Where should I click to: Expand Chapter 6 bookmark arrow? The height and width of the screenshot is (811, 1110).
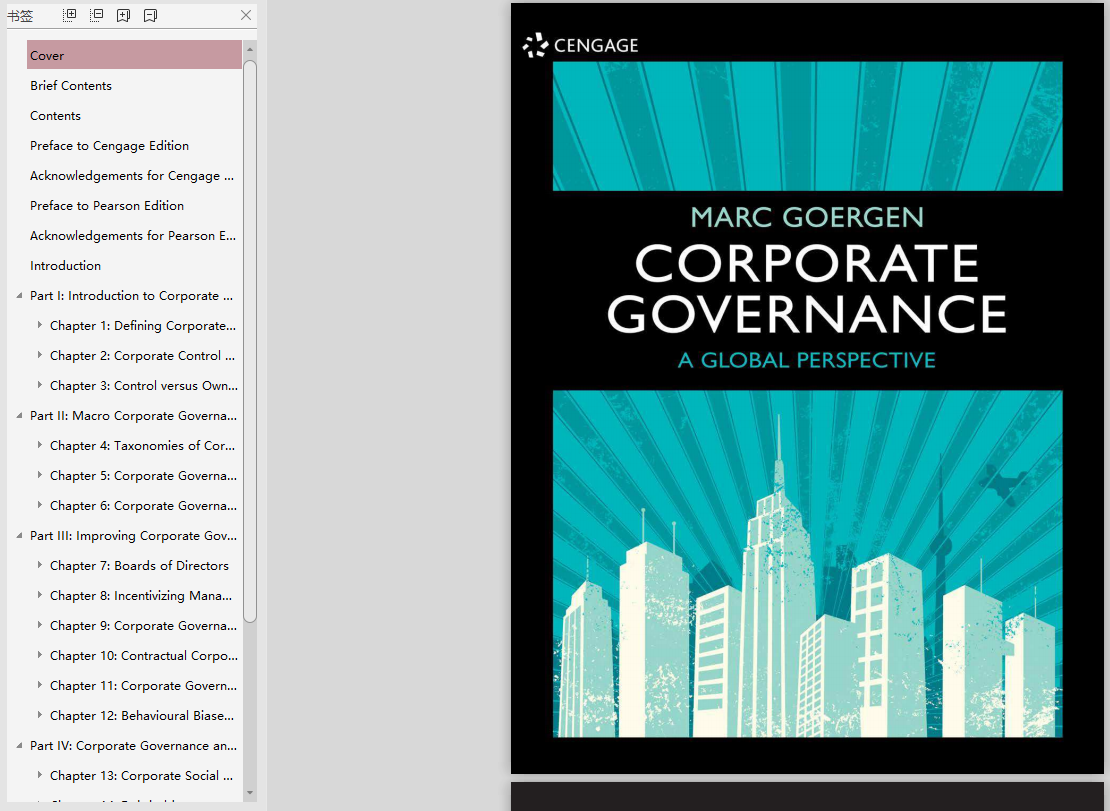[x=40, y=505]
